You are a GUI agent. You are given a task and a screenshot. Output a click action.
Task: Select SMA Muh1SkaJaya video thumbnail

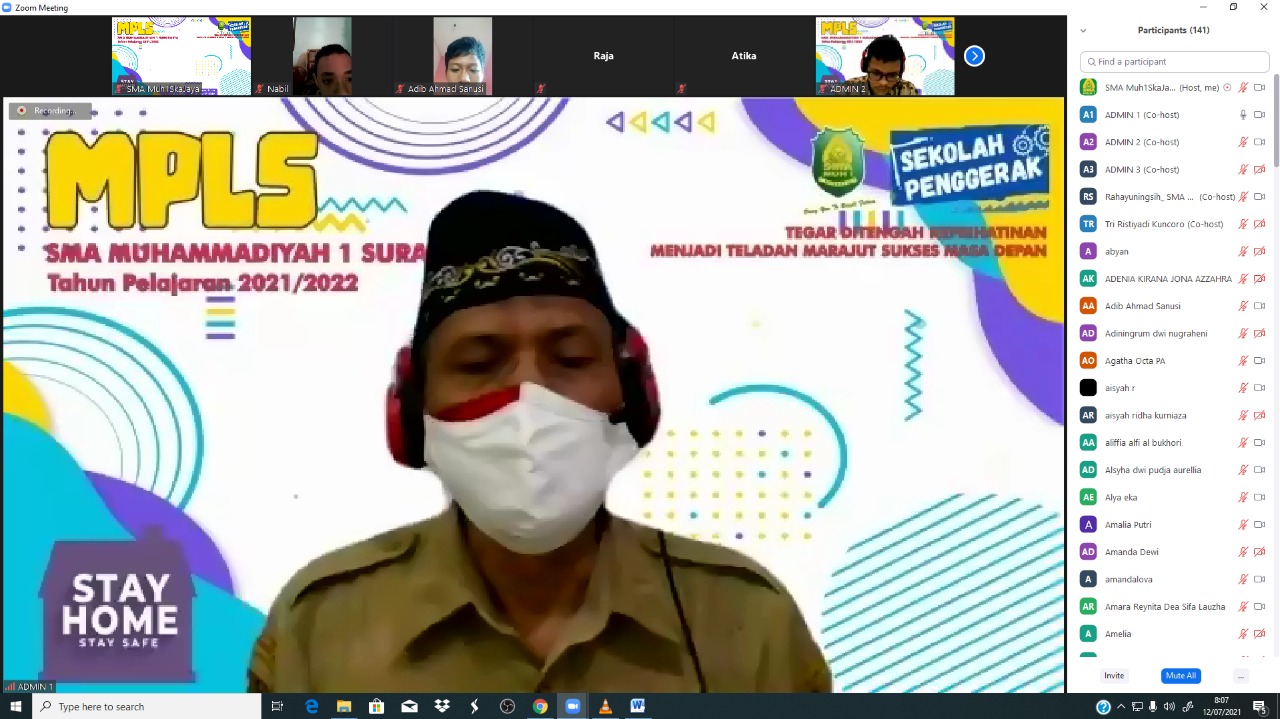tap(181, 56)
